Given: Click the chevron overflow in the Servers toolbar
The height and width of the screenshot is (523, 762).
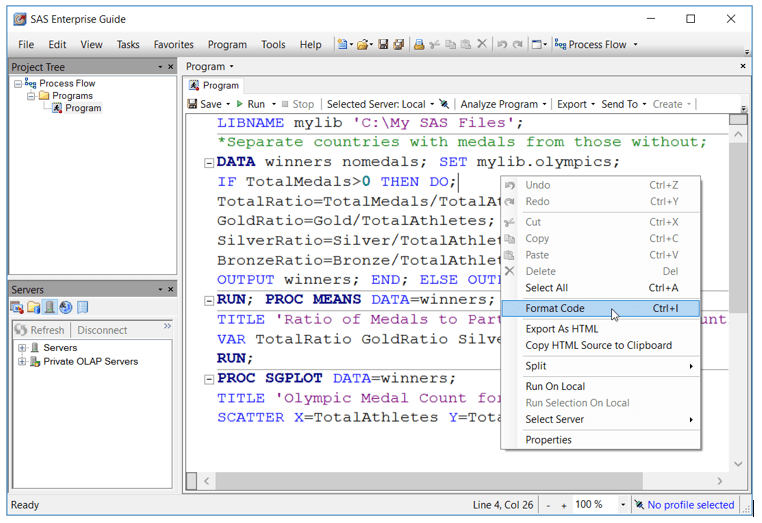Looking at the screenshot, I should [x=167, y=326].
